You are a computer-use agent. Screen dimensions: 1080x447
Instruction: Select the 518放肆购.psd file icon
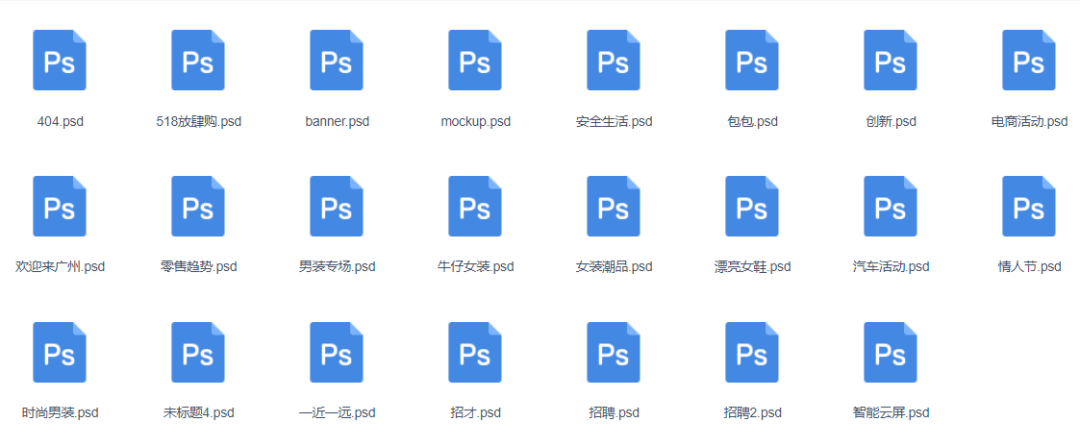[x=198, y=60]
